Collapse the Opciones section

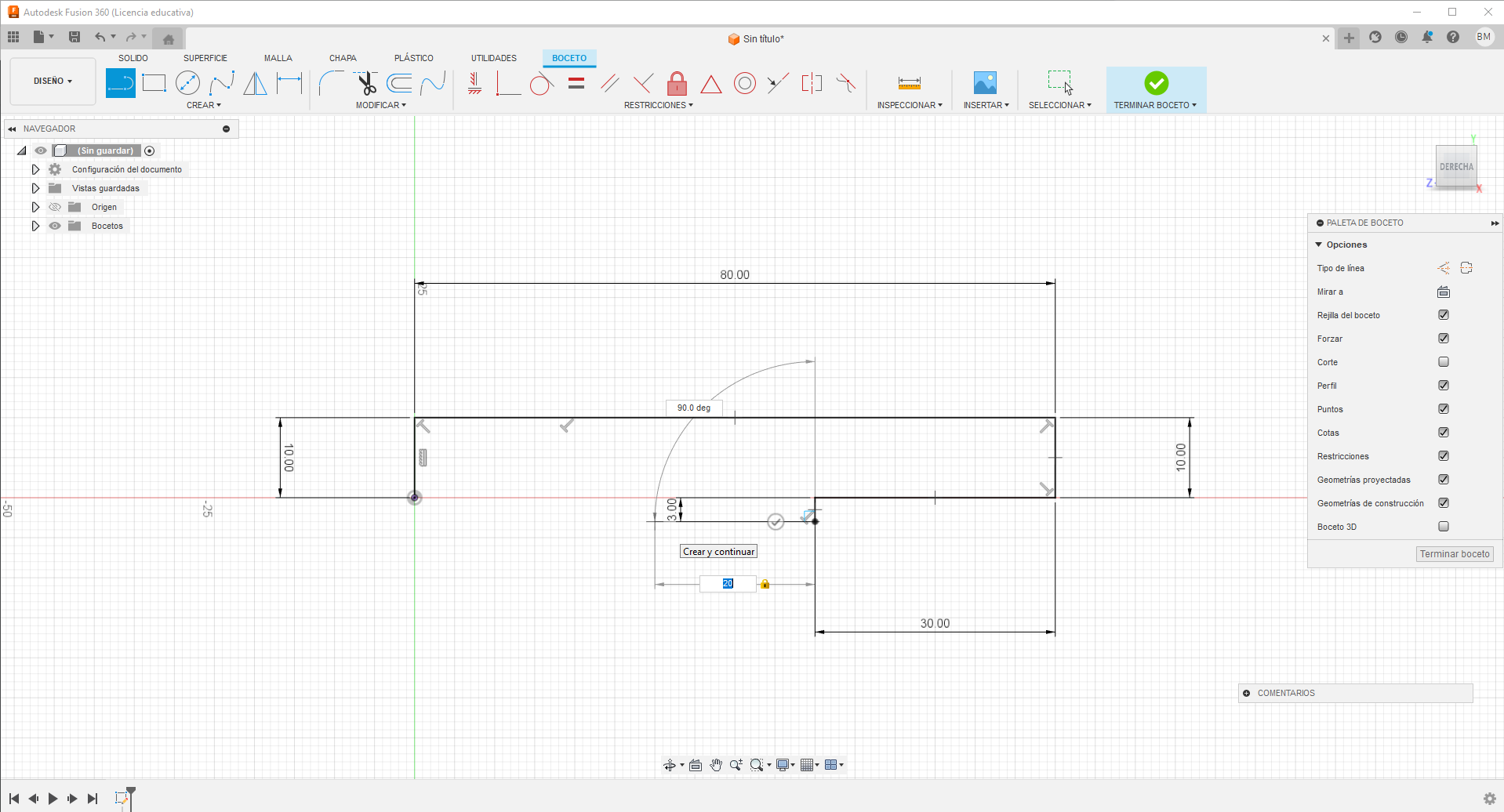(x=1319, y=245)
